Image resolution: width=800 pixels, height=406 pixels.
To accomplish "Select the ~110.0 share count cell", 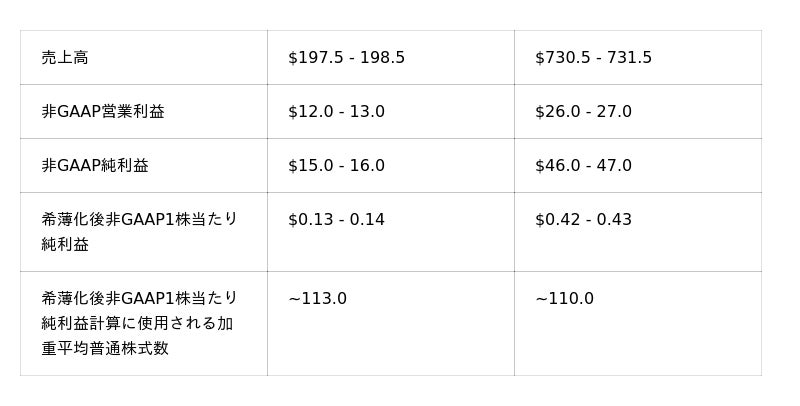I will point(564,299).
